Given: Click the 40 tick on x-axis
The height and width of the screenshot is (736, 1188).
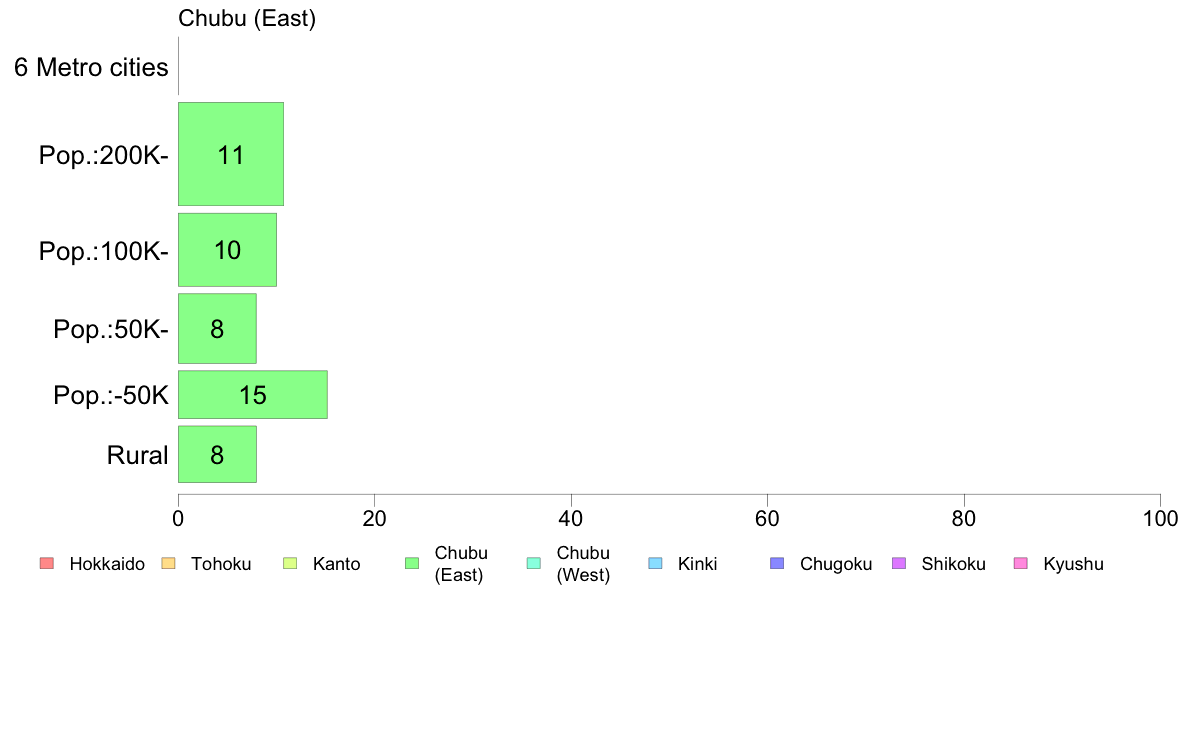Looking at the screenshot, I should 571,518.
